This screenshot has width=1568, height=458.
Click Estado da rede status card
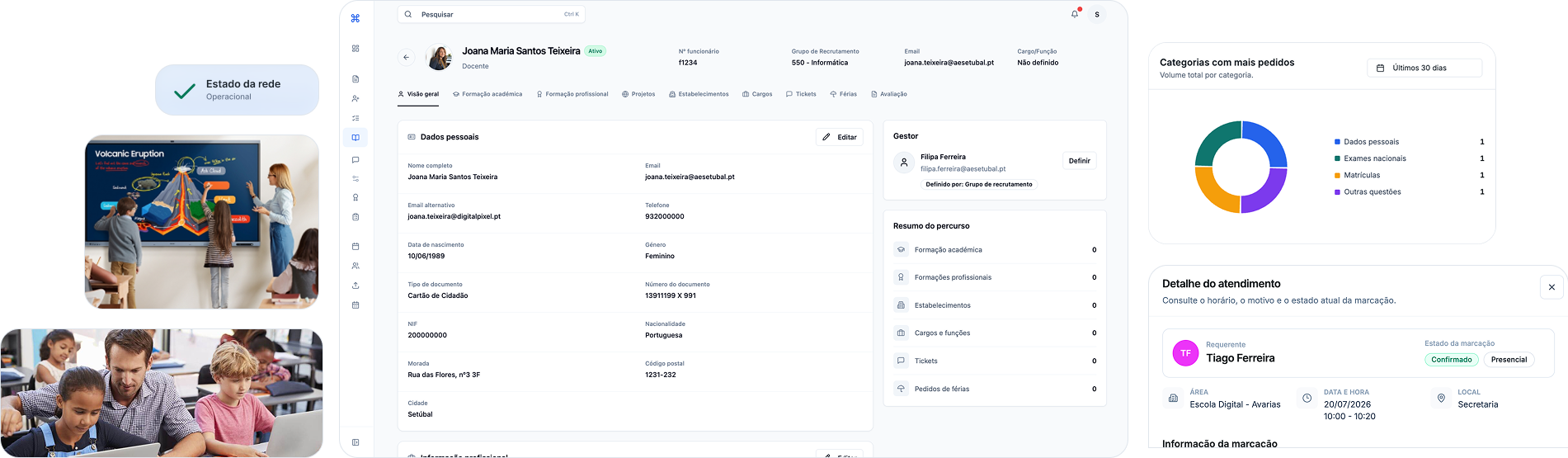click(237, 90)
